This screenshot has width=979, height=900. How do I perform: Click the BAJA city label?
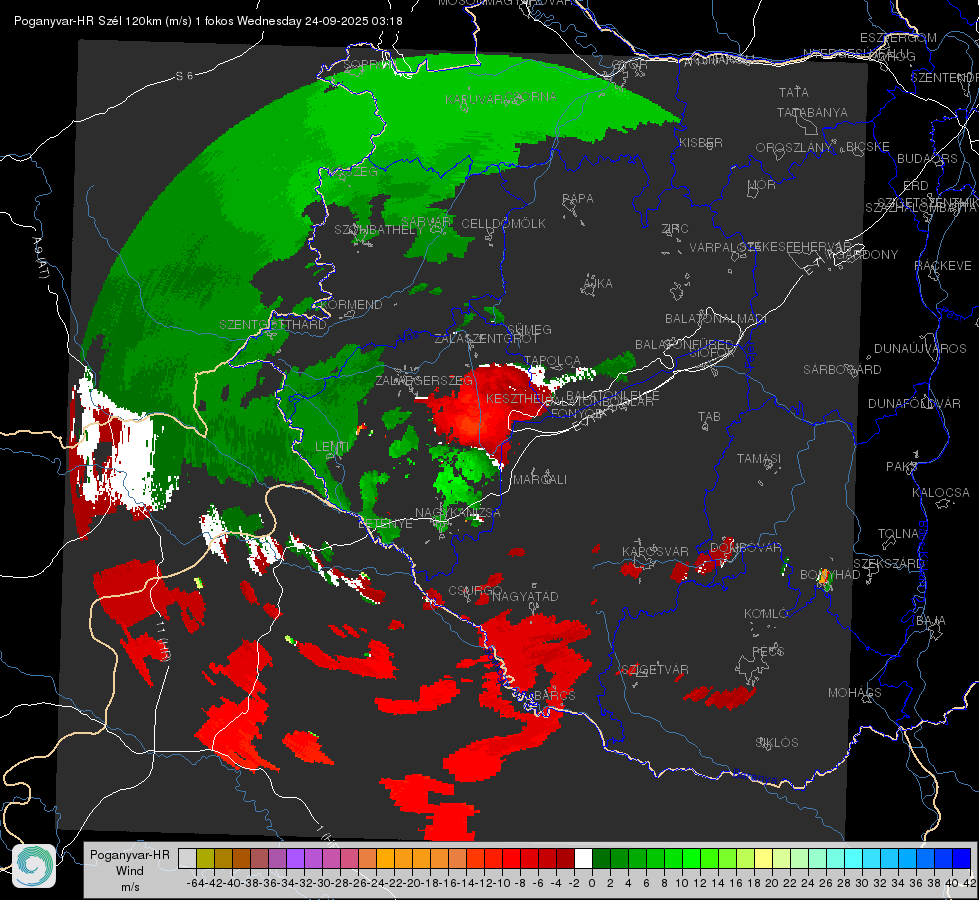tap(931, 621)
